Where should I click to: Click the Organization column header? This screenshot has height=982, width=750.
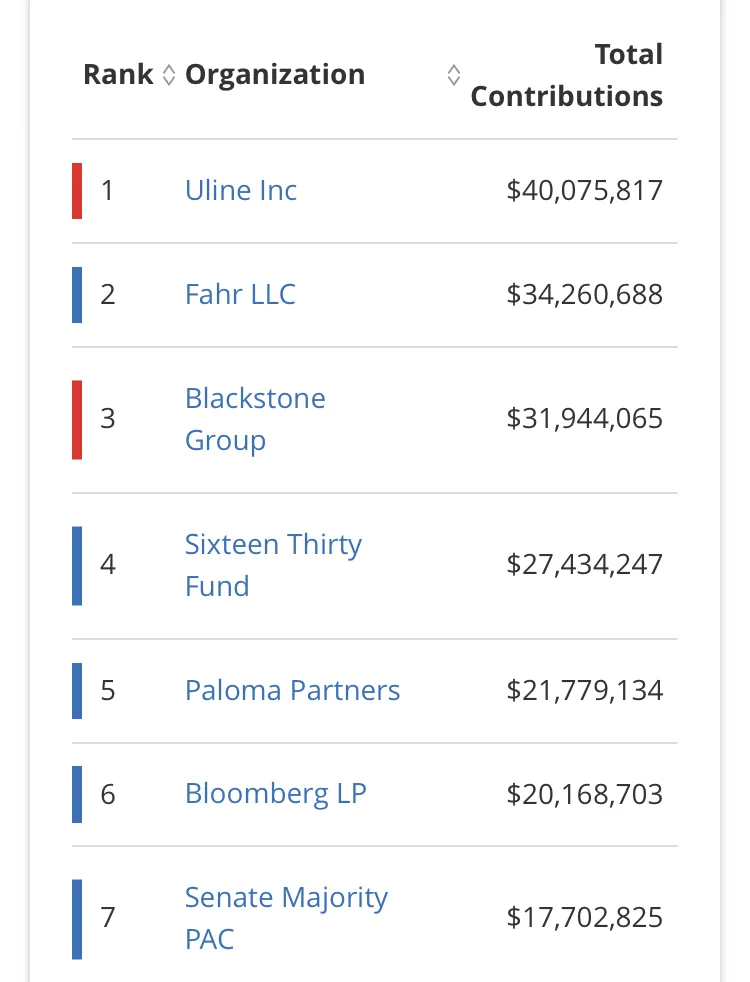pos(275,75)
